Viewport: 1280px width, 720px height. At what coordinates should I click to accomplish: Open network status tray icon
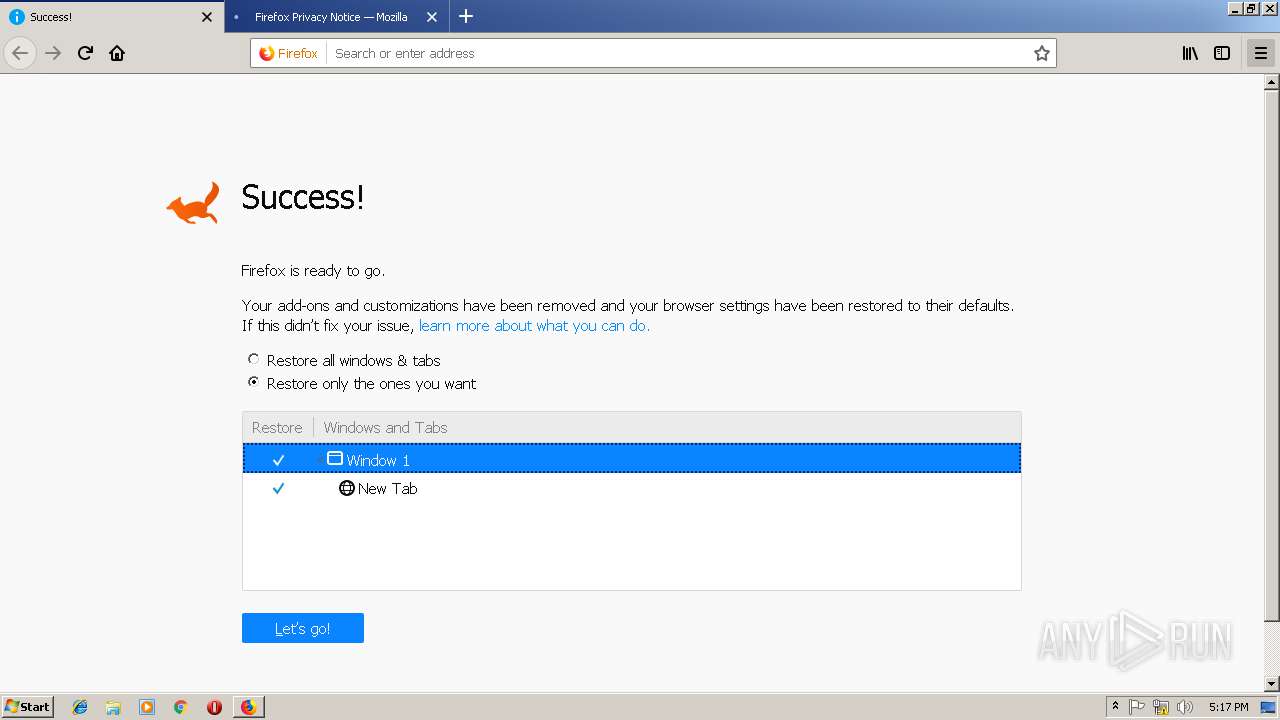tap(1161, 707)
